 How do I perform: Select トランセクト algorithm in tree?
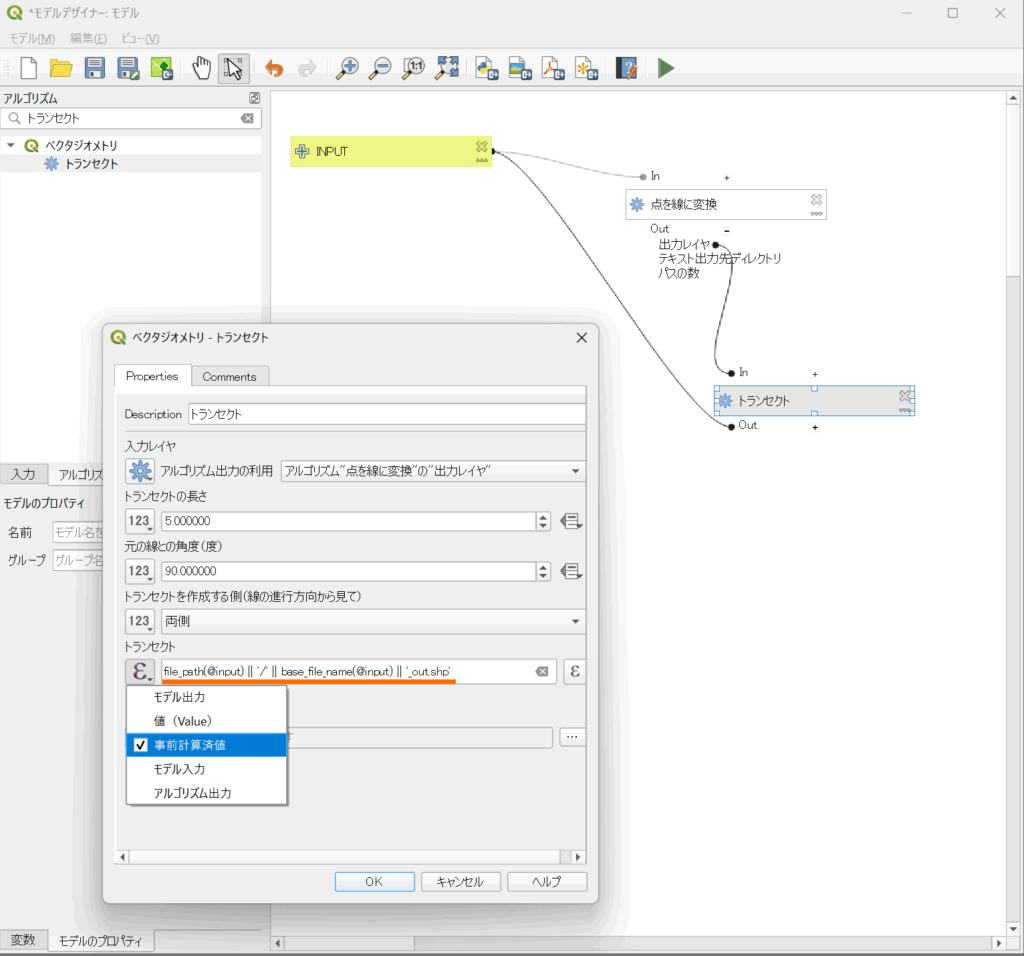click(x=91, y=164)
